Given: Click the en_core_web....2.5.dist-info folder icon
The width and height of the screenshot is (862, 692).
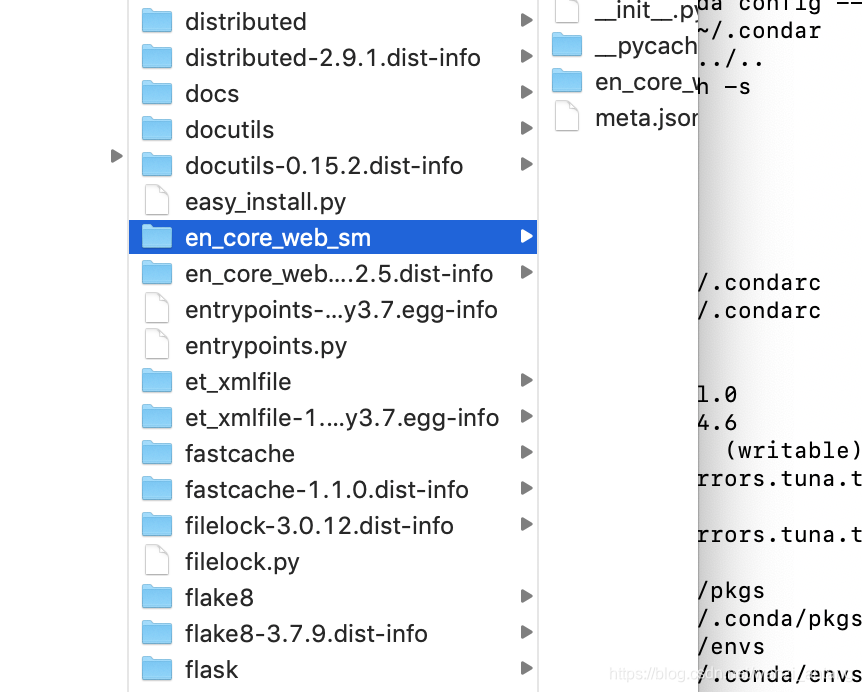Looking at the screenshot, I should coord(157,273).
